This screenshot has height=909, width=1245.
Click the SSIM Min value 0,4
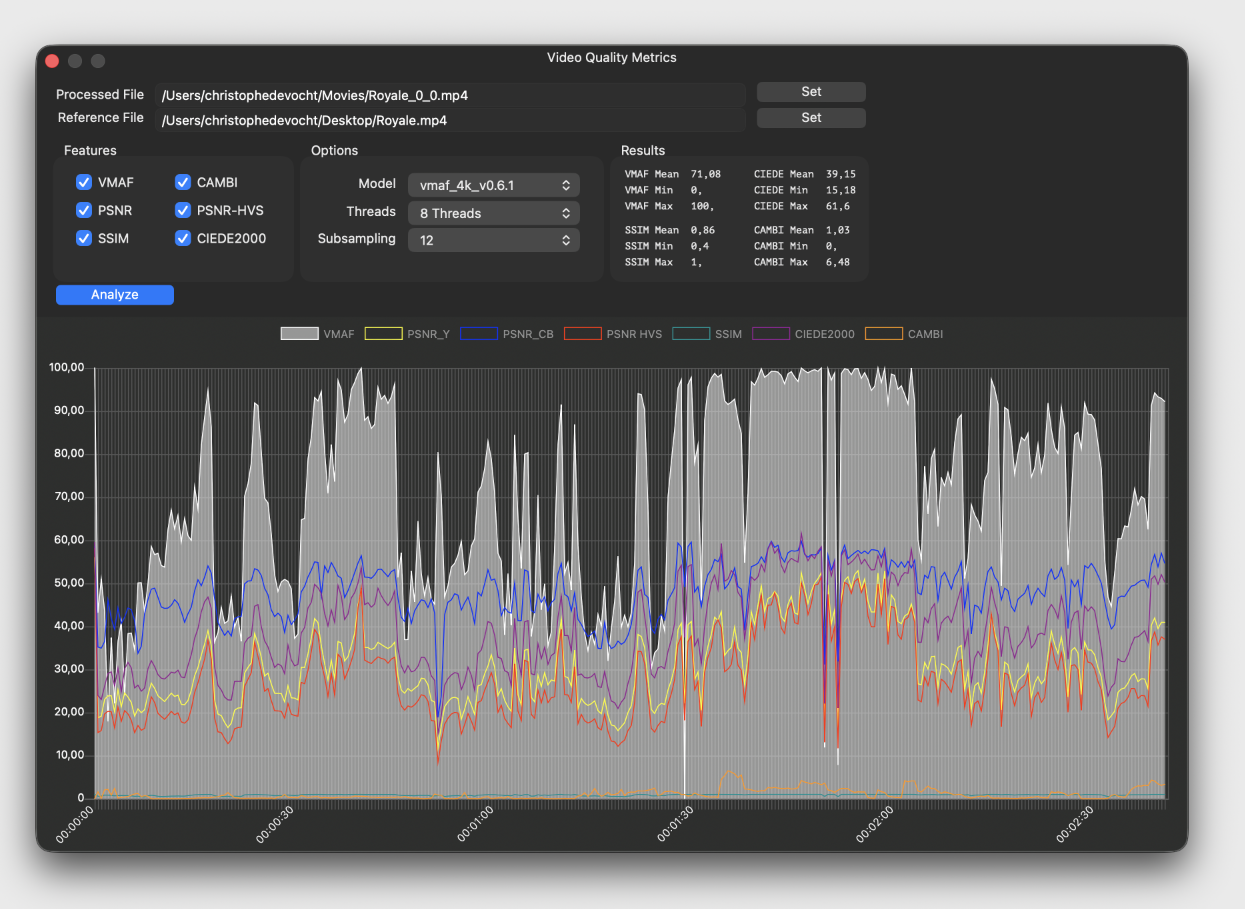coord(700,246)
